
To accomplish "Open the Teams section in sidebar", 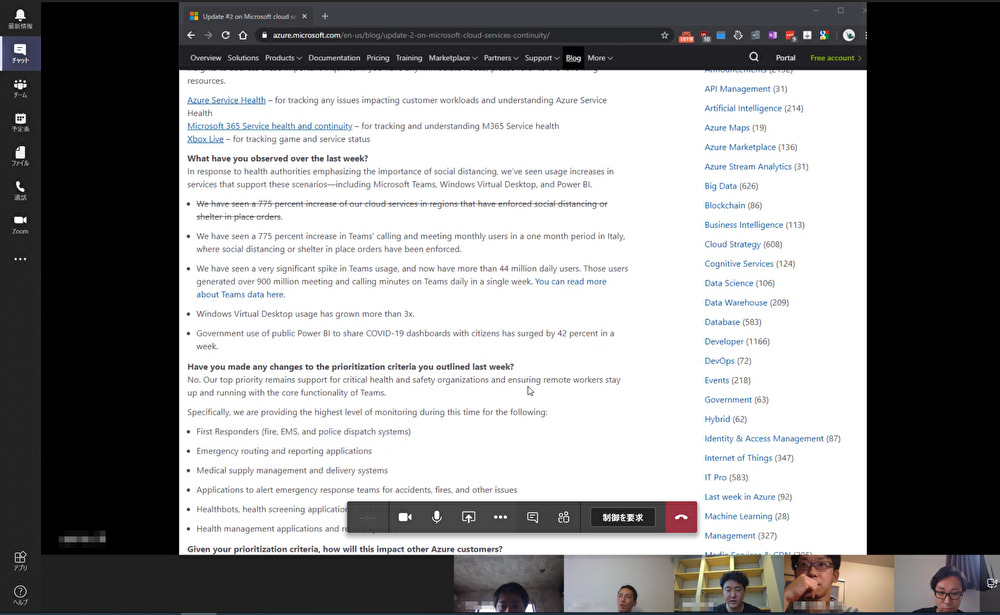I will point(20,88).
